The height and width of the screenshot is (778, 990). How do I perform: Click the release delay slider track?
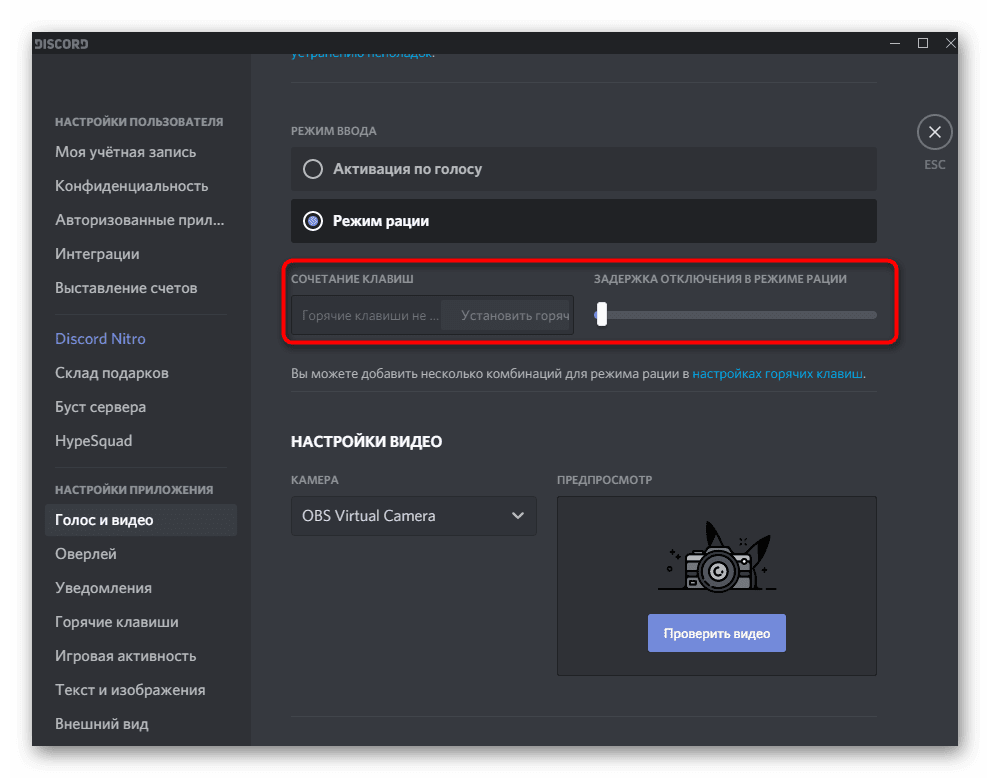pos(736,314)
